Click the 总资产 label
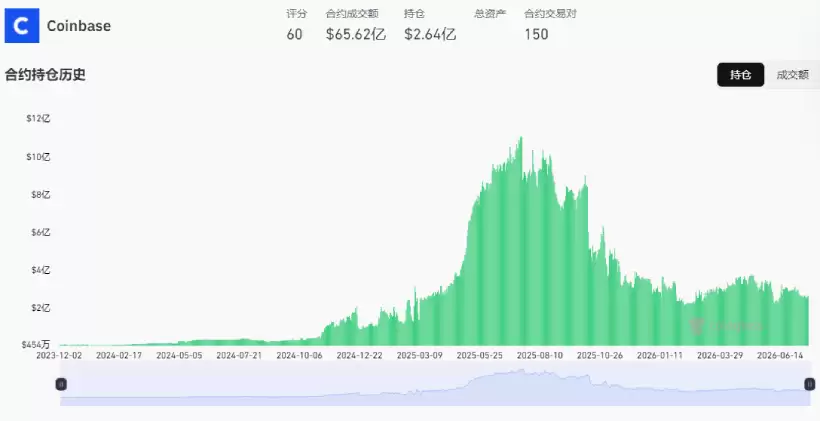 point(490,14)
